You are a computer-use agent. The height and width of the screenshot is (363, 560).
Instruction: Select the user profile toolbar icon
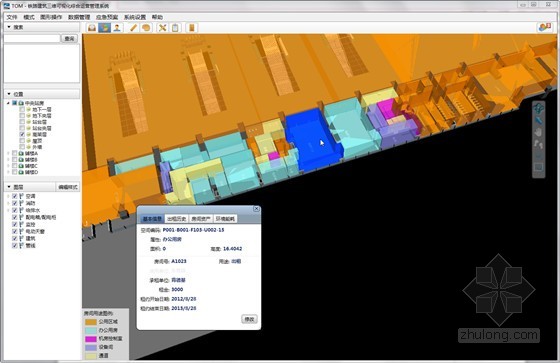point(117,28)
